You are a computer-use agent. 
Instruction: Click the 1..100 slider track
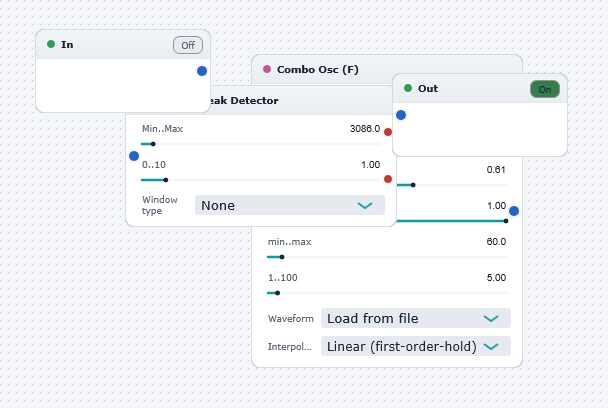click(x=387, y=293)
